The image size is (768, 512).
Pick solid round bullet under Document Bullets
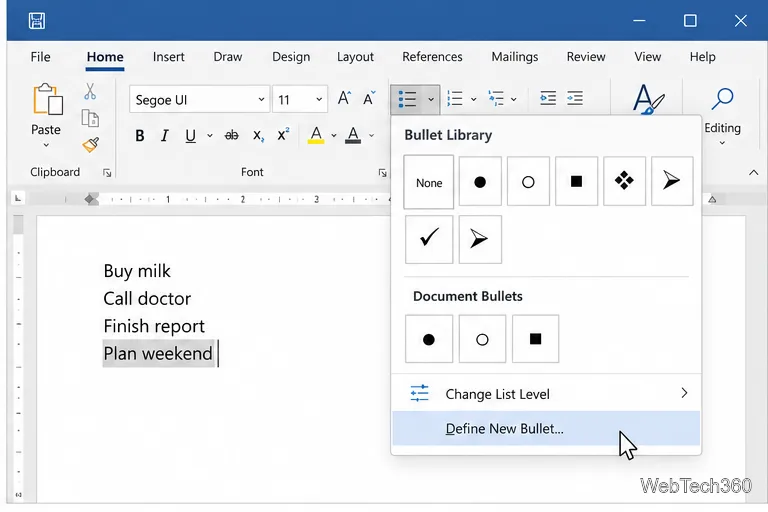429,339
